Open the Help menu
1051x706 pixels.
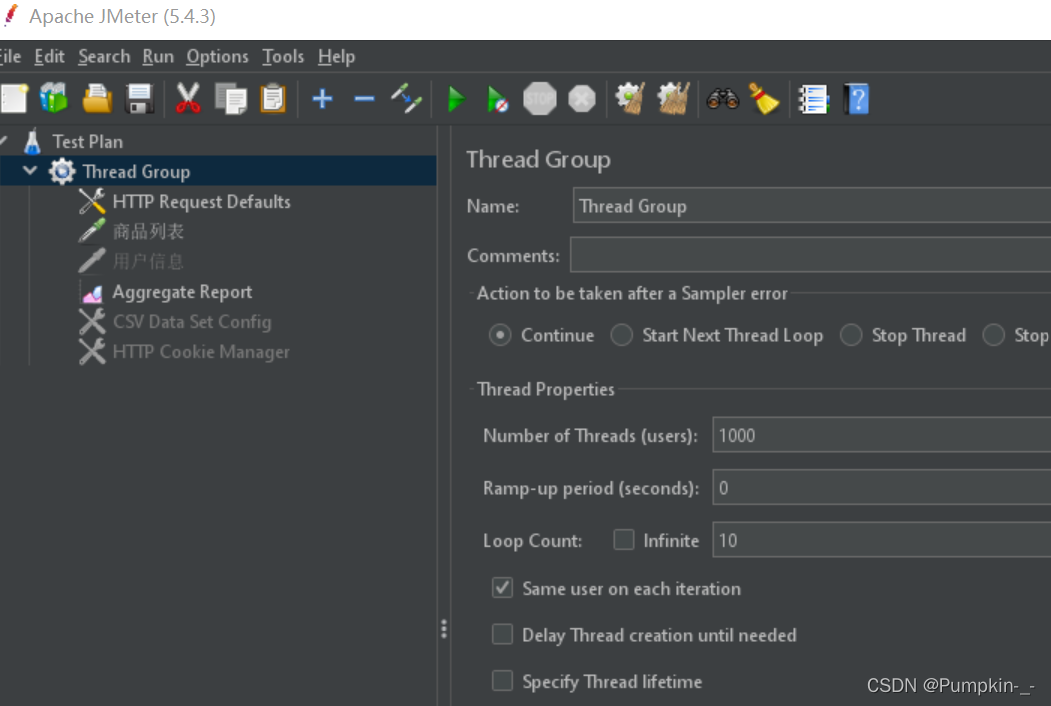tap(336, 57)
